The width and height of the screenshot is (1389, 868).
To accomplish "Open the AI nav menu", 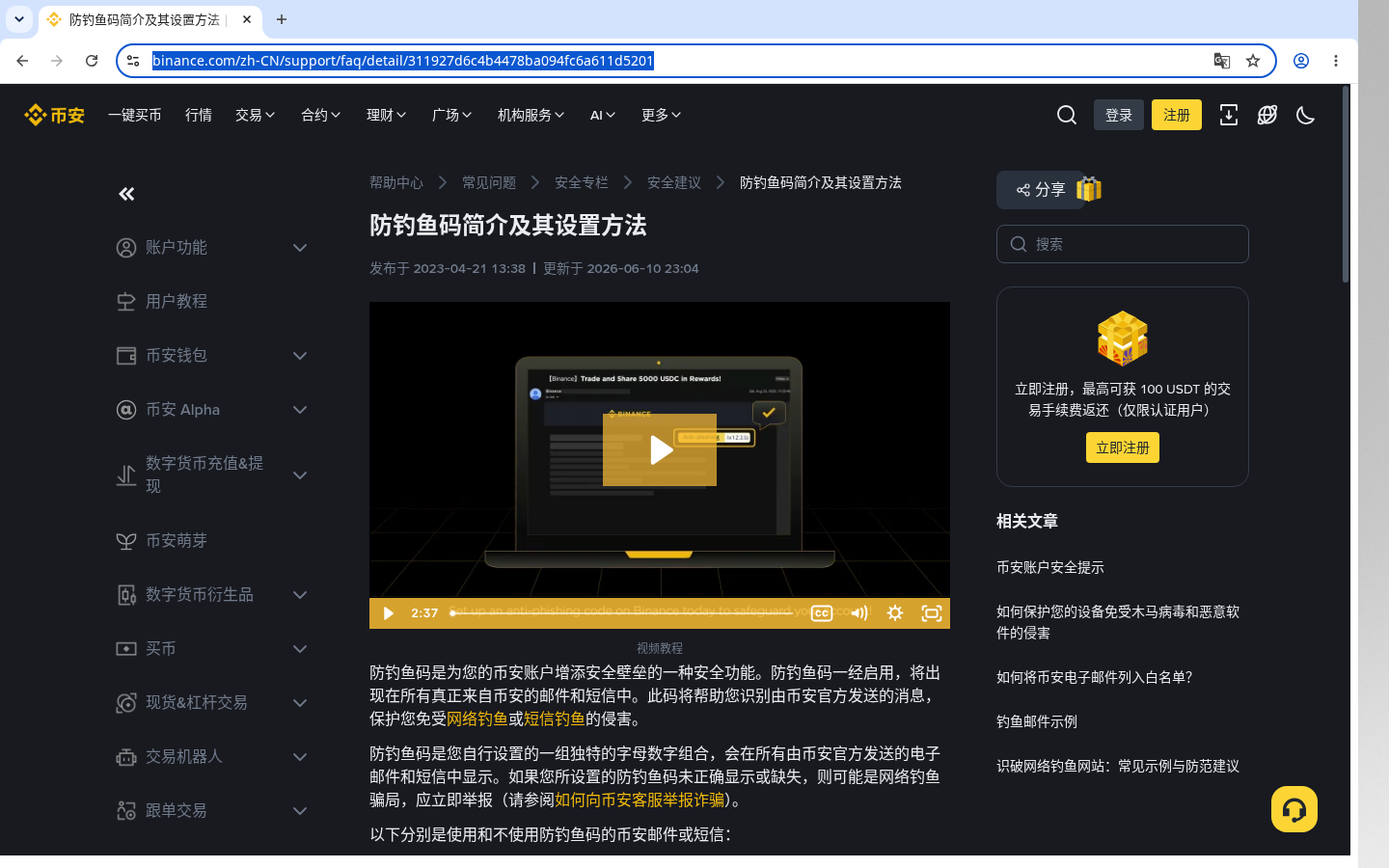I will click(x=603, y=115).
